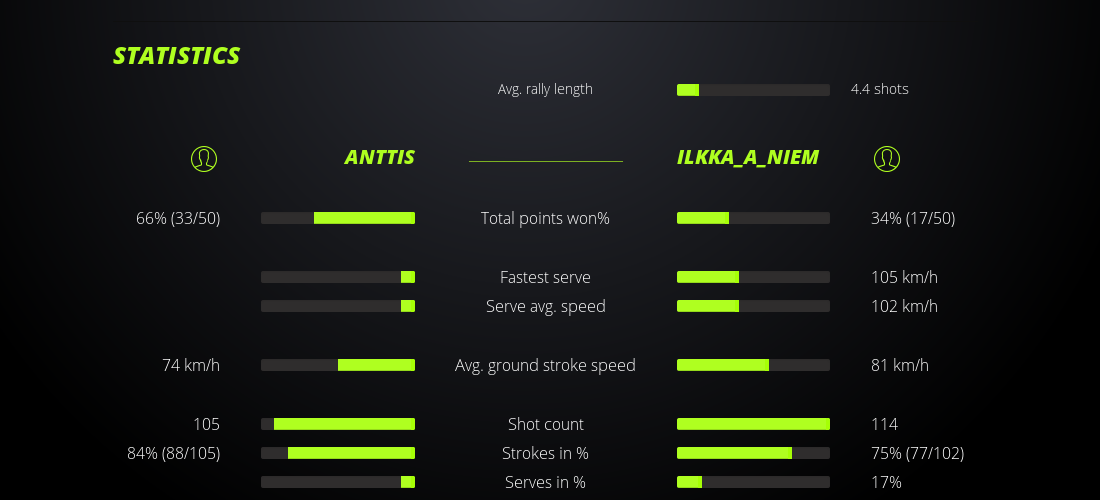The height and width of the screenshot is (500, 1100).
Task: Click the Shot count label
Action: (545, 424)
